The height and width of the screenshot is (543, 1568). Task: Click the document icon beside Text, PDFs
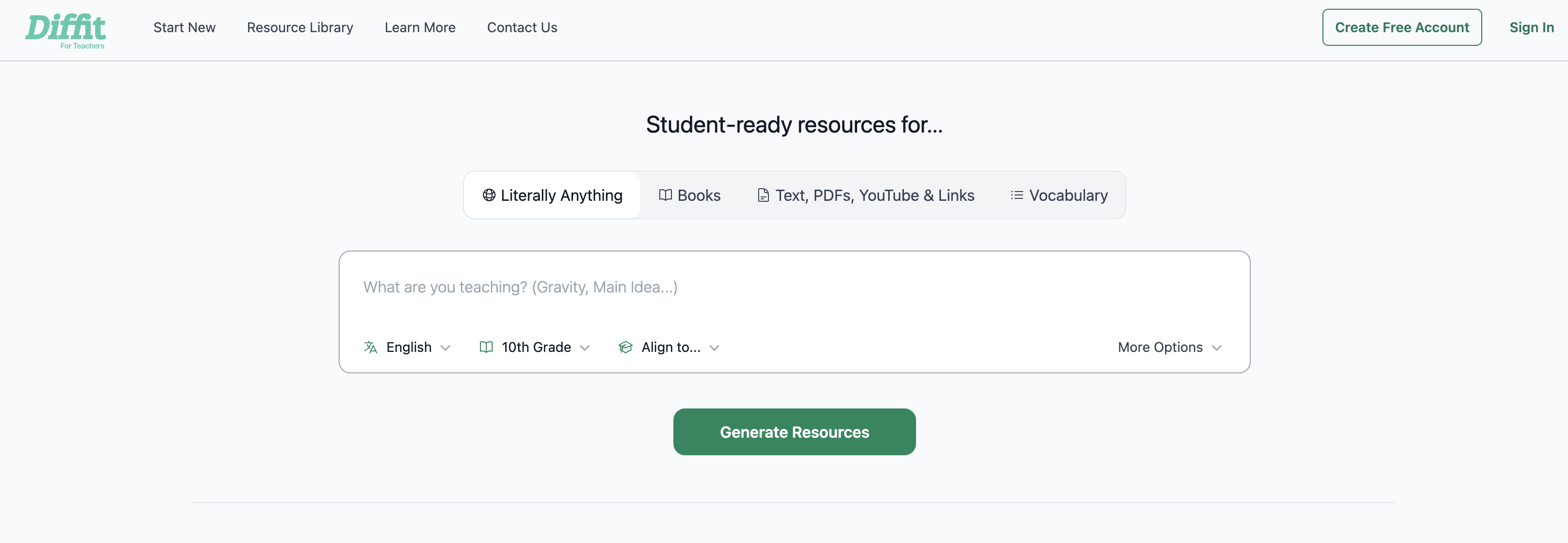(x=763, y=195)
